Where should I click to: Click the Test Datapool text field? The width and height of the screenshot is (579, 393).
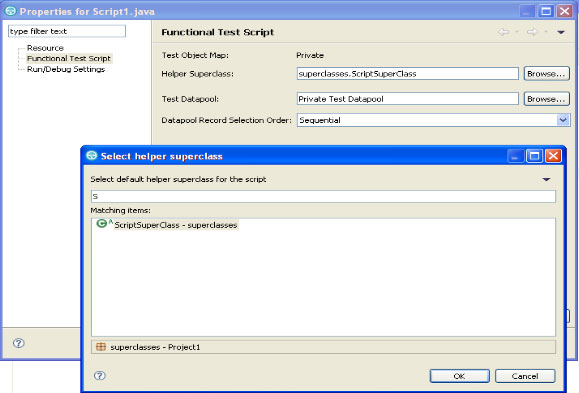(408, 99)
